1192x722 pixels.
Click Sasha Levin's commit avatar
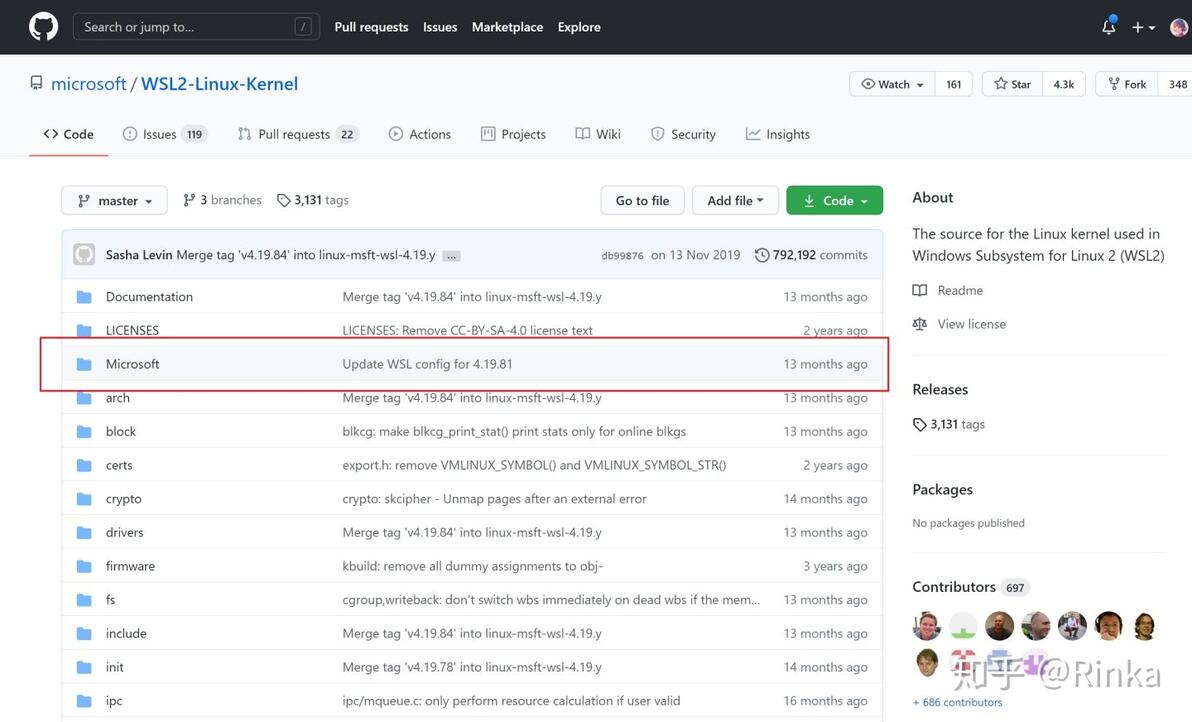click(84, 255)
